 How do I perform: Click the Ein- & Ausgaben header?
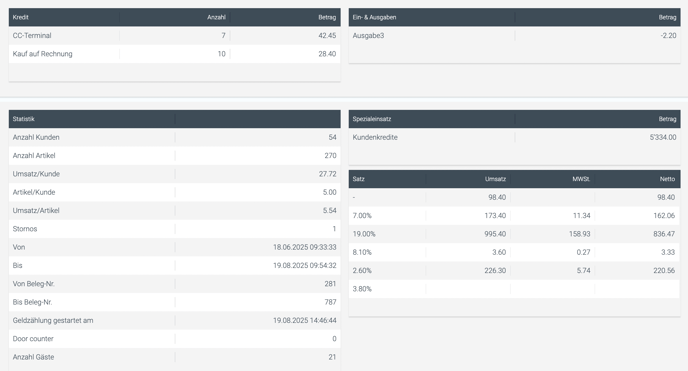click(374, 17)
